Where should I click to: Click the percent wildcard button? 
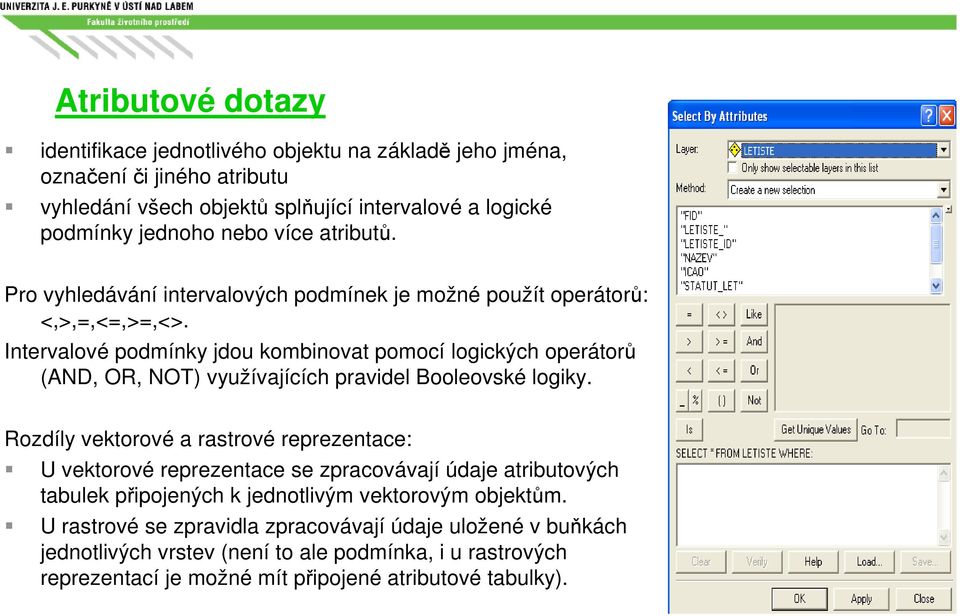[696, 400]
